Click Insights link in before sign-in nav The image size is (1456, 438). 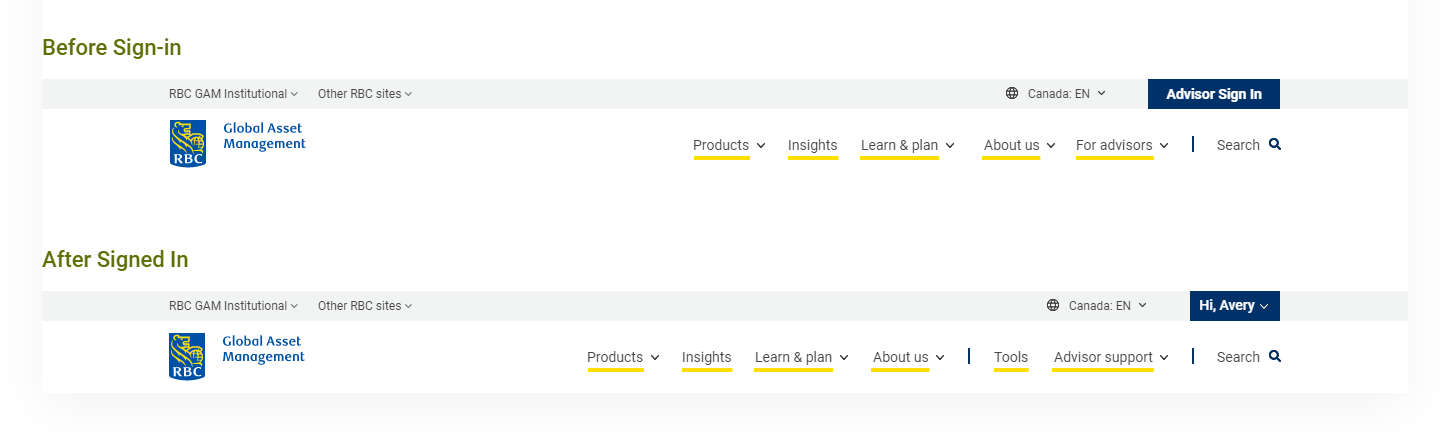point(813,146)
